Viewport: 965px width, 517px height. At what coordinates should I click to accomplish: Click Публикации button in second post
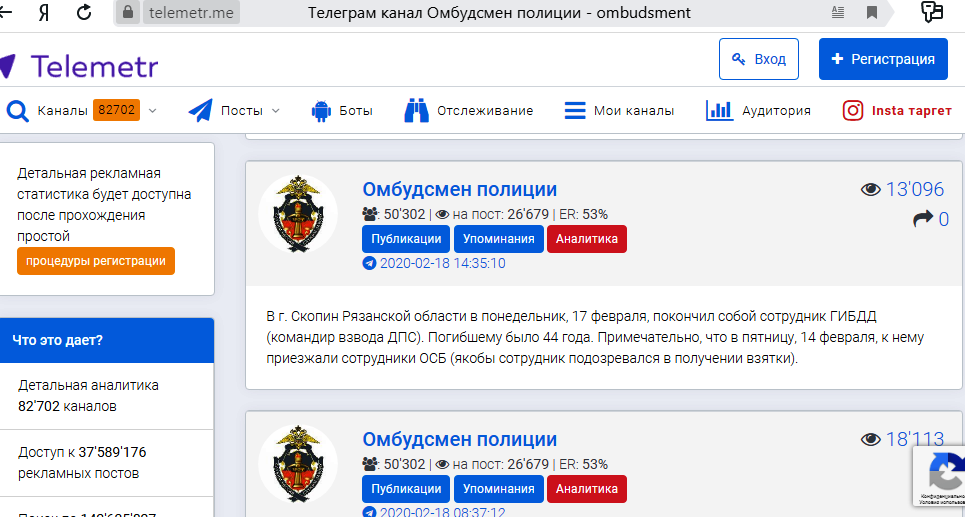pos(406,489)
